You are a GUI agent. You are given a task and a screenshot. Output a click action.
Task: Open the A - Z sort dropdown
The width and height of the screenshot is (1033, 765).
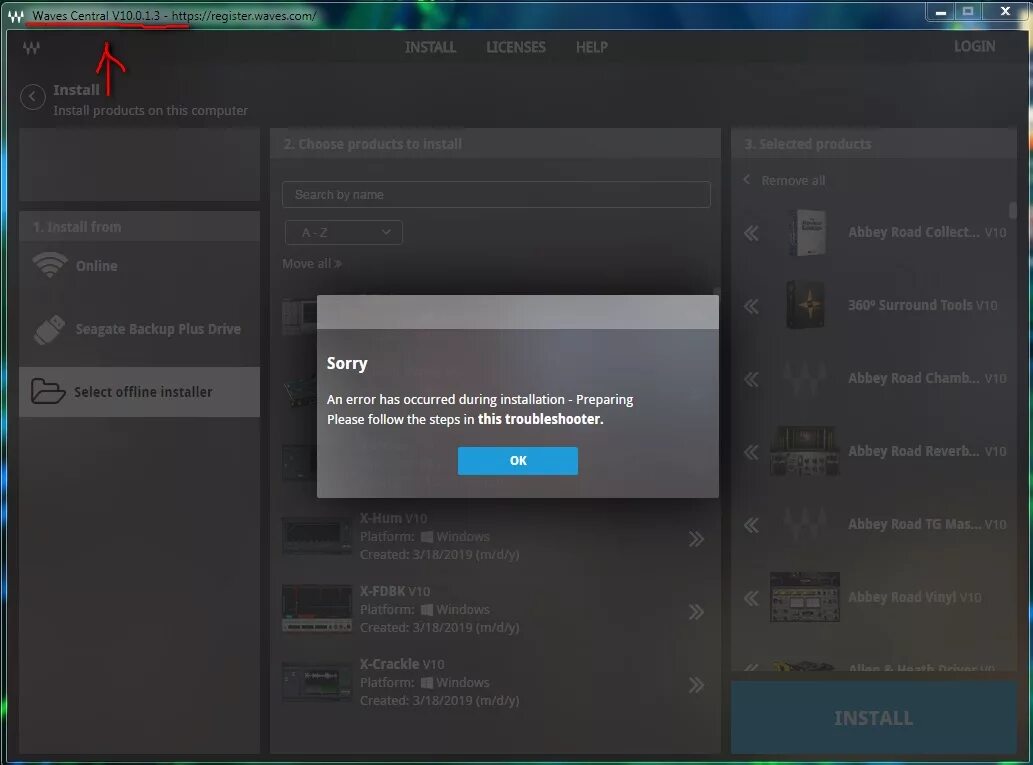pos(343,232)
